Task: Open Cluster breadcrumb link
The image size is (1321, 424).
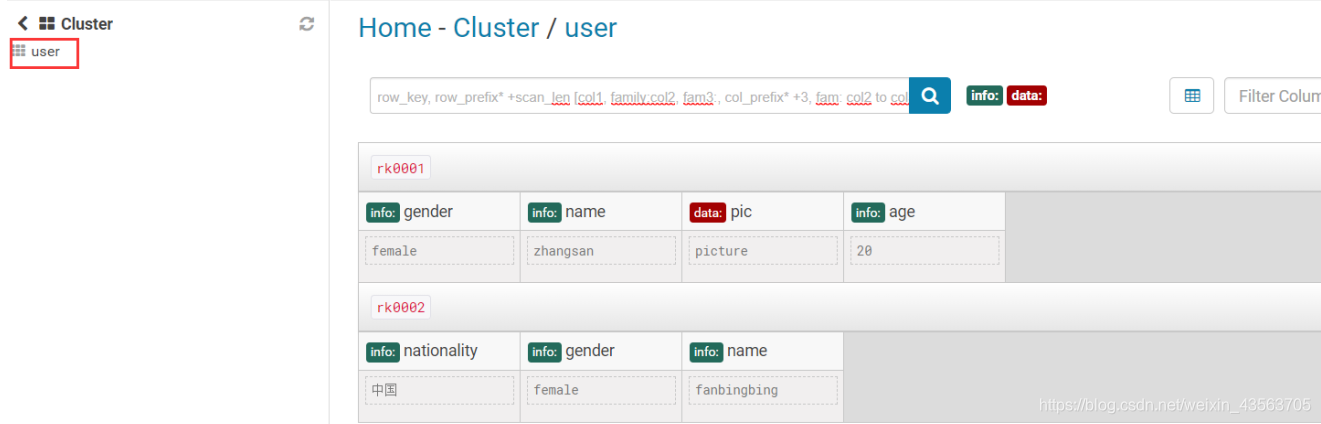Action: [496, 28]
